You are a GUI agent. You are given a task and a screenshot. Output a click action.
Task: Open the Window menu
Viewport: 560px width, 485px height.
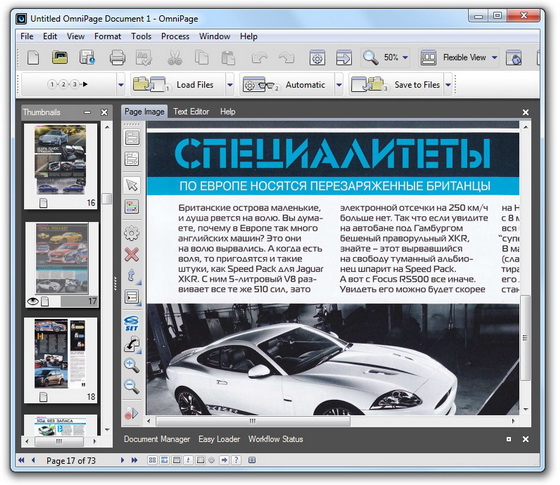tap(214, 36)
